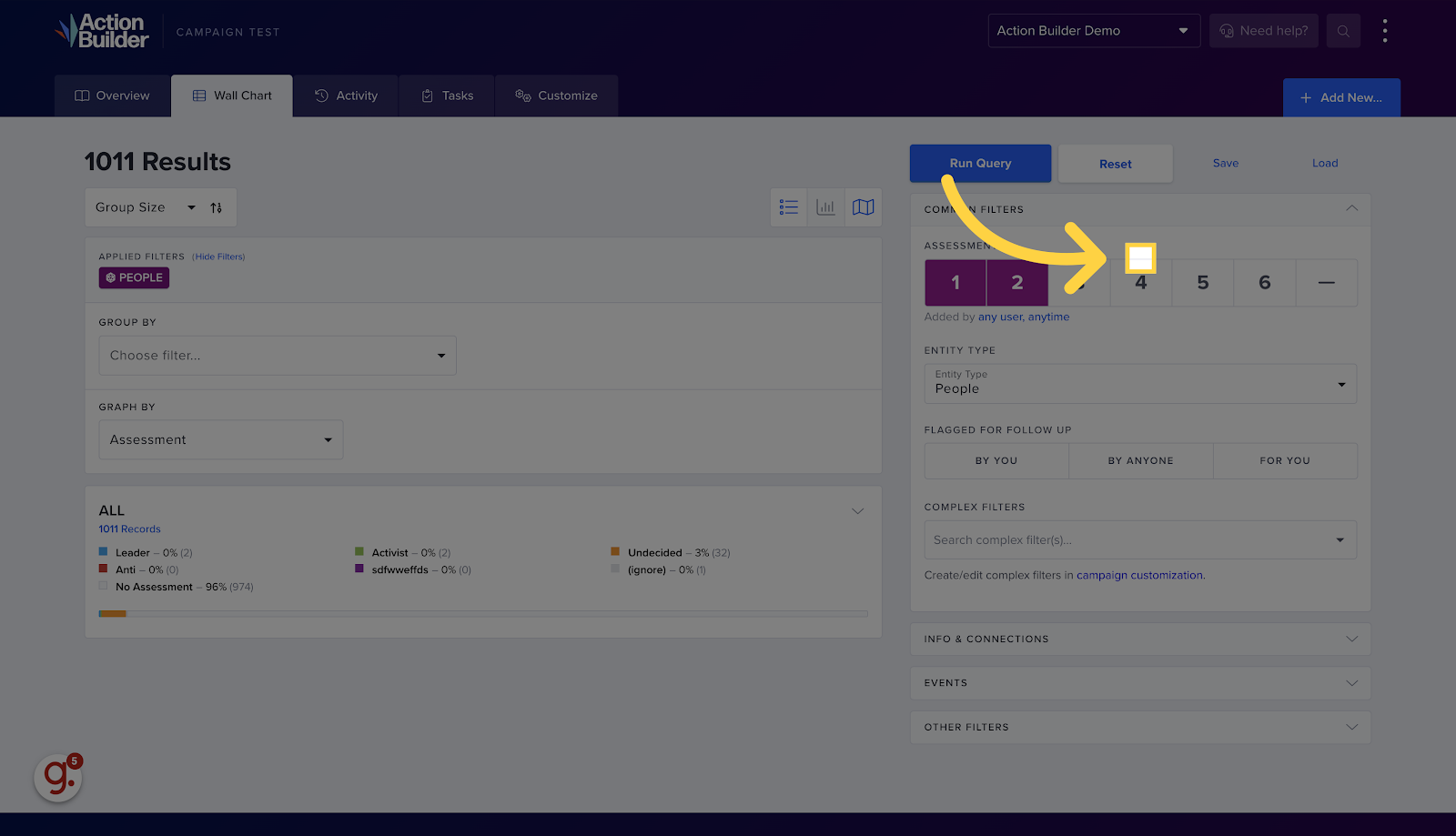Open the global search magnifier
This screenshot has width=1456, height=836.
[x=1343, y=30]
